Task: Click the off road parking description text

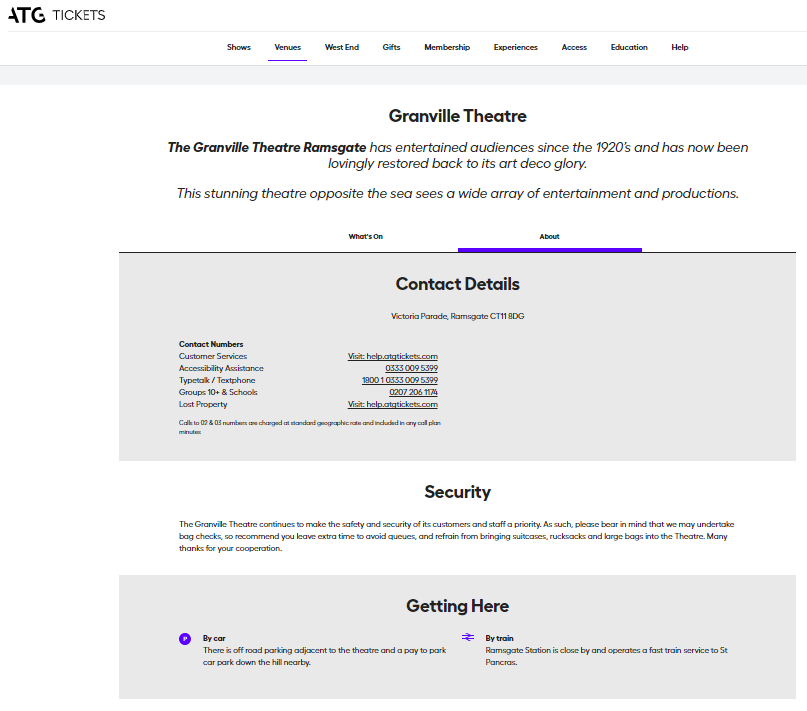Action: pyautogui.click(x=324, y=656)
